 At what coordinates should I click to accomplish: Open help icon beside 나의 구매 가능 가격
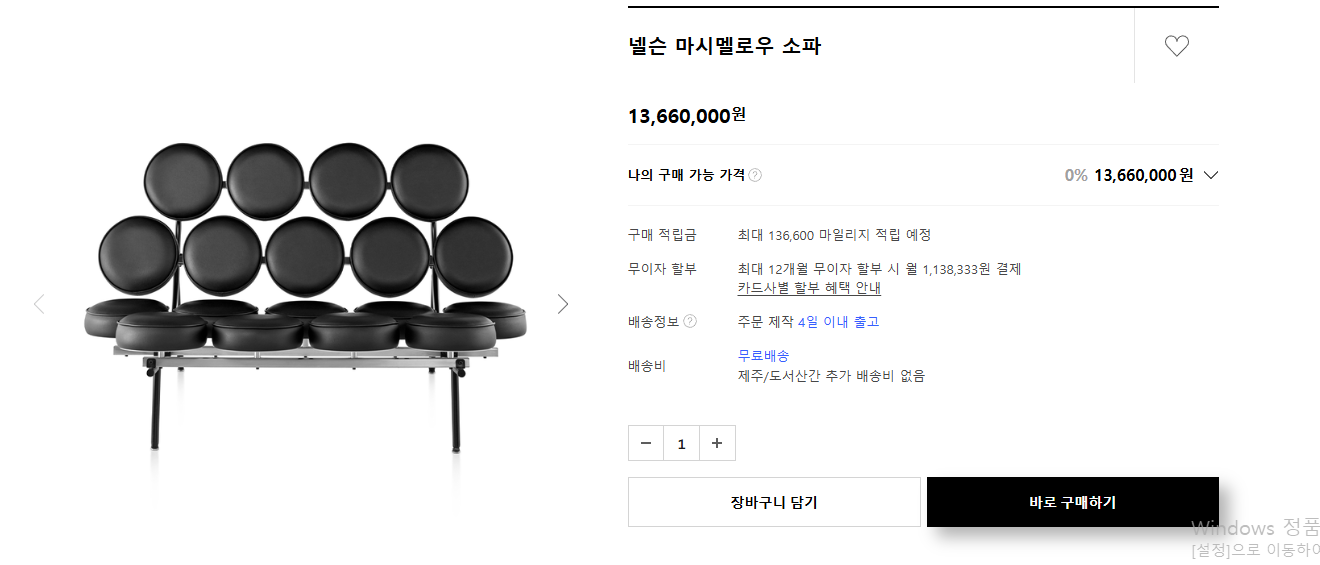tap(755, 175)
